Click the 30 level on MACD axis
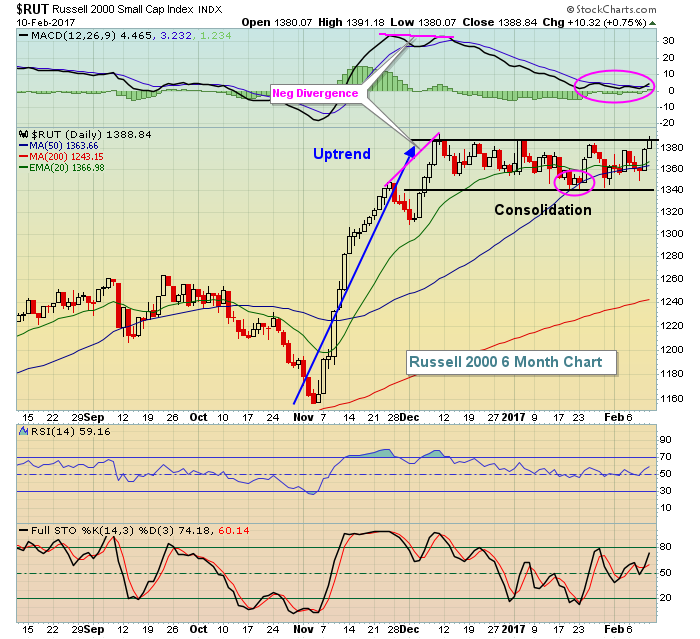The height and width of the screenshot is (639, 700). (x=668, y=41)
